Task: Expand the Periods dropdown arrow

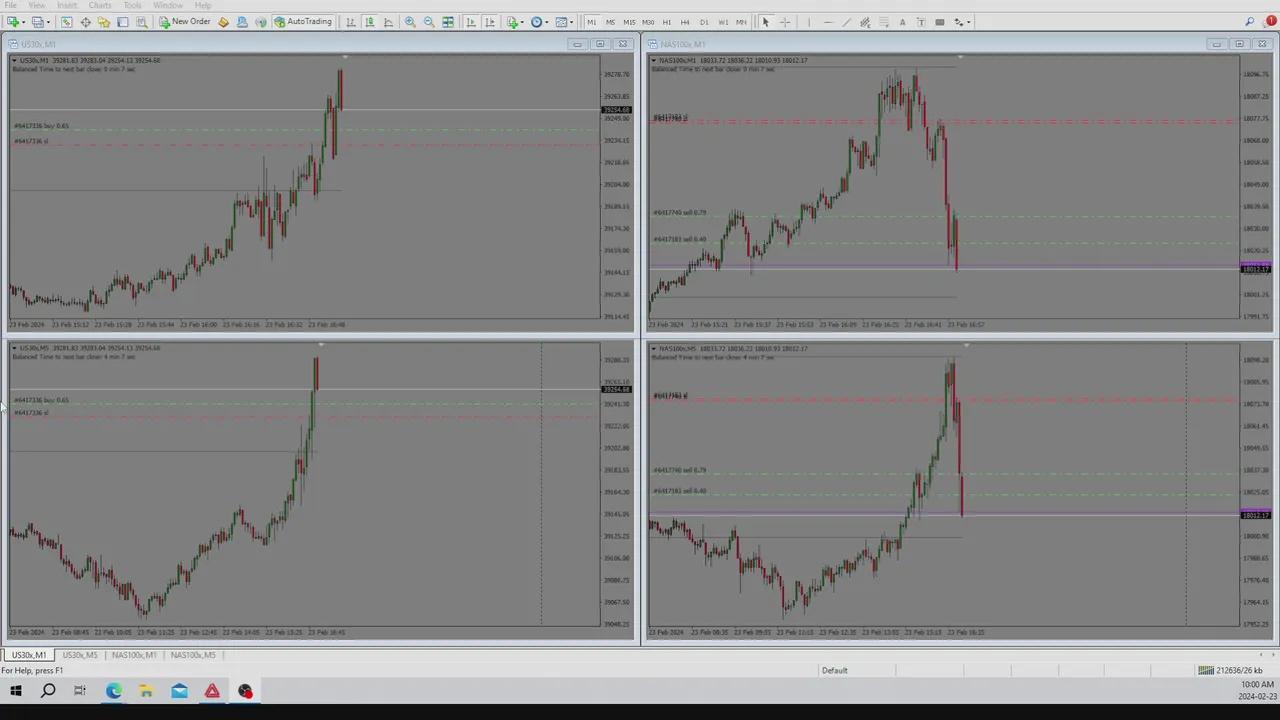Action: 547,22
